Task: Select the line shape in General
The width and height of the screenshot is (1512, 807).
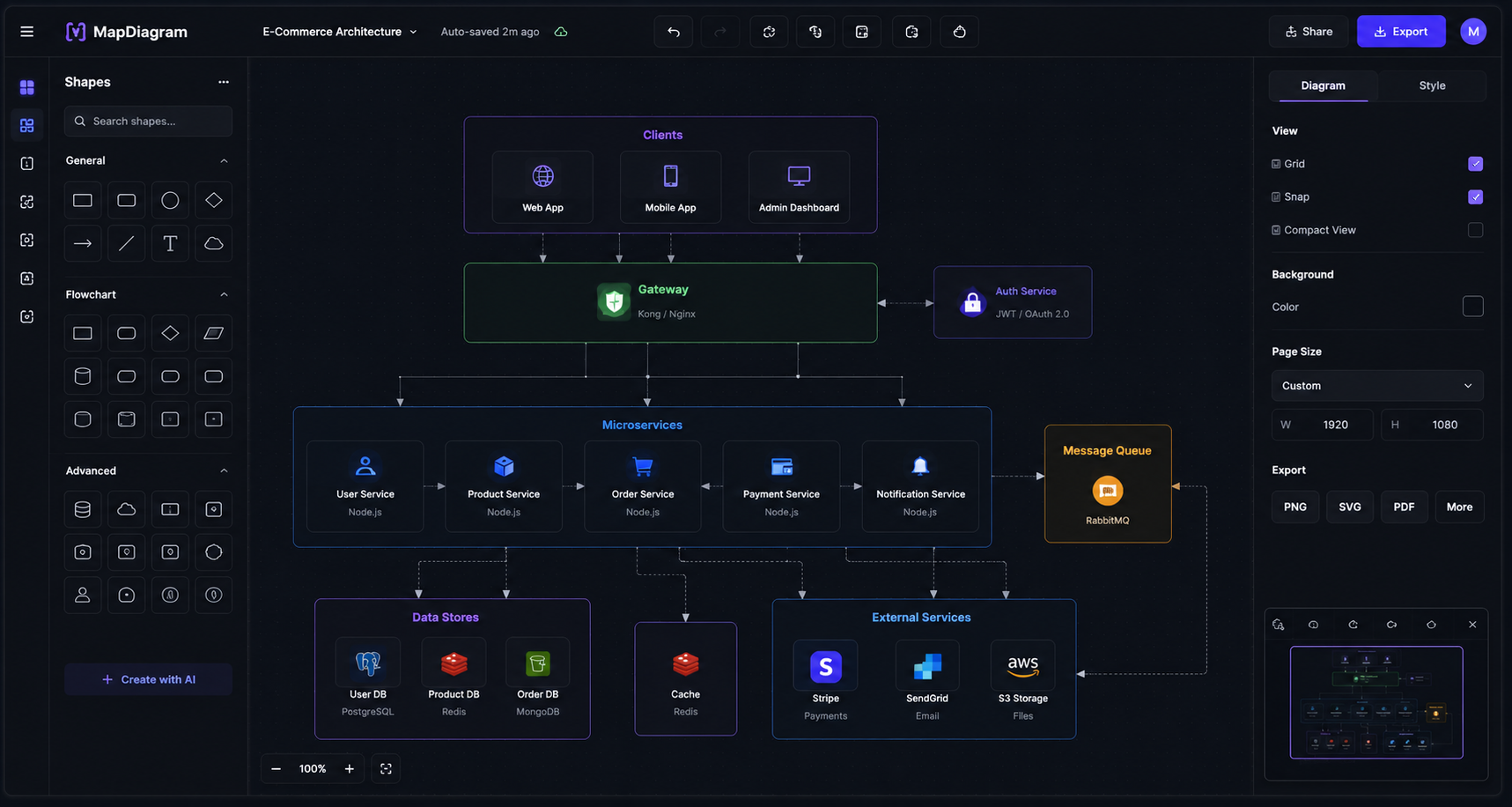Action: [x=127, y=244]
